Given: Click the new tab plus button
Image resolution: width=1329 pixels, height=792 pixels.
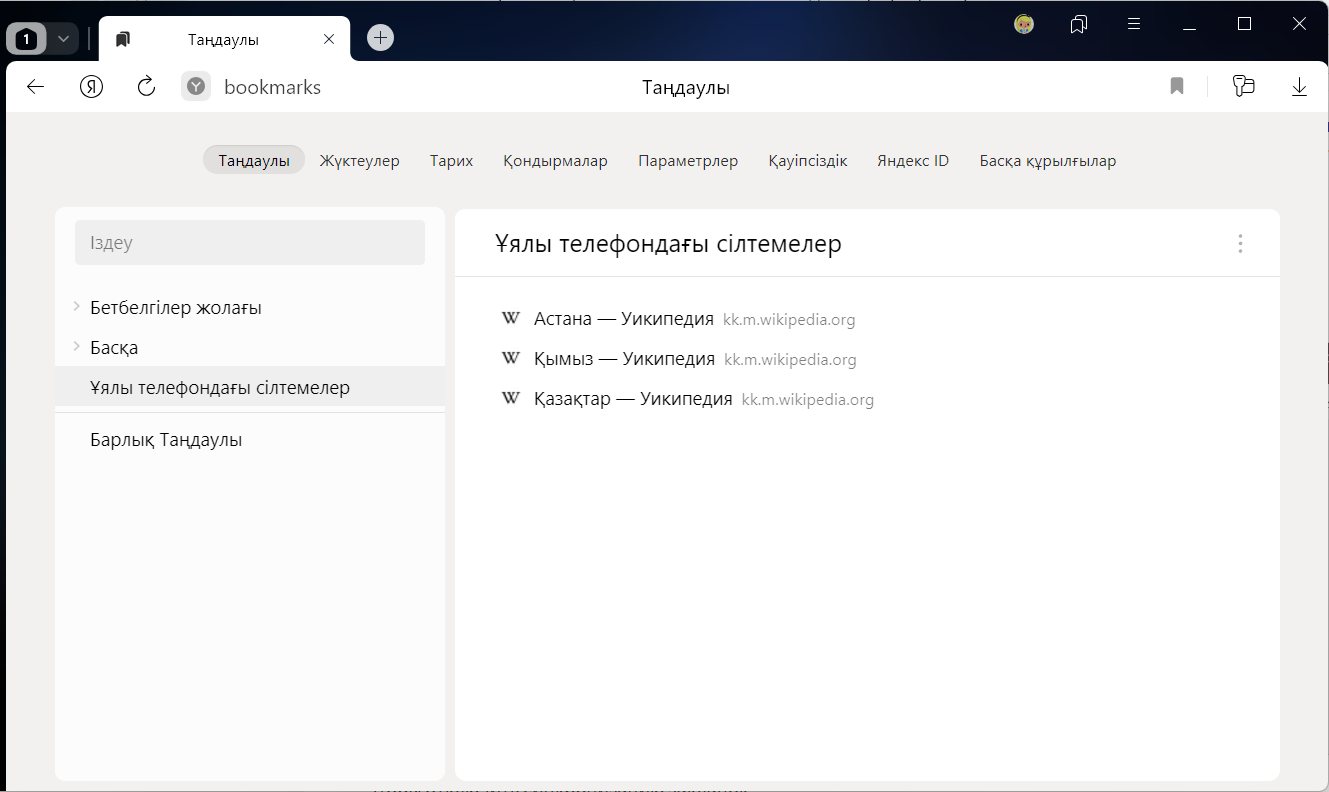Looking at the screenshot, I should click(380, 38).
